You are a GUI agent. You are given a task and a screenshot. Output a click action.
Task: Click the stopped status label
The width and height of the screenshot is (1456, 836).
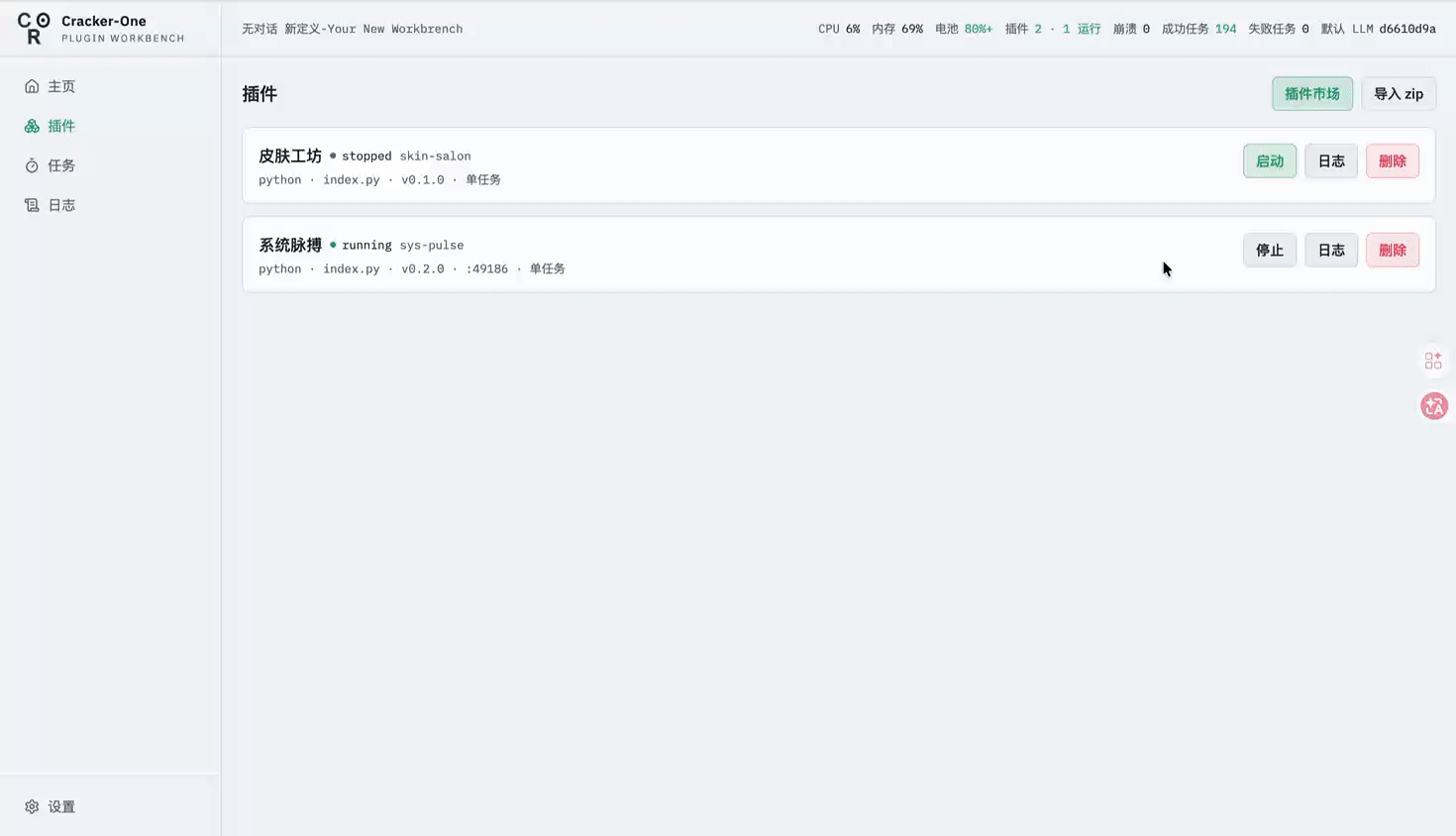(x=366, y=156)
